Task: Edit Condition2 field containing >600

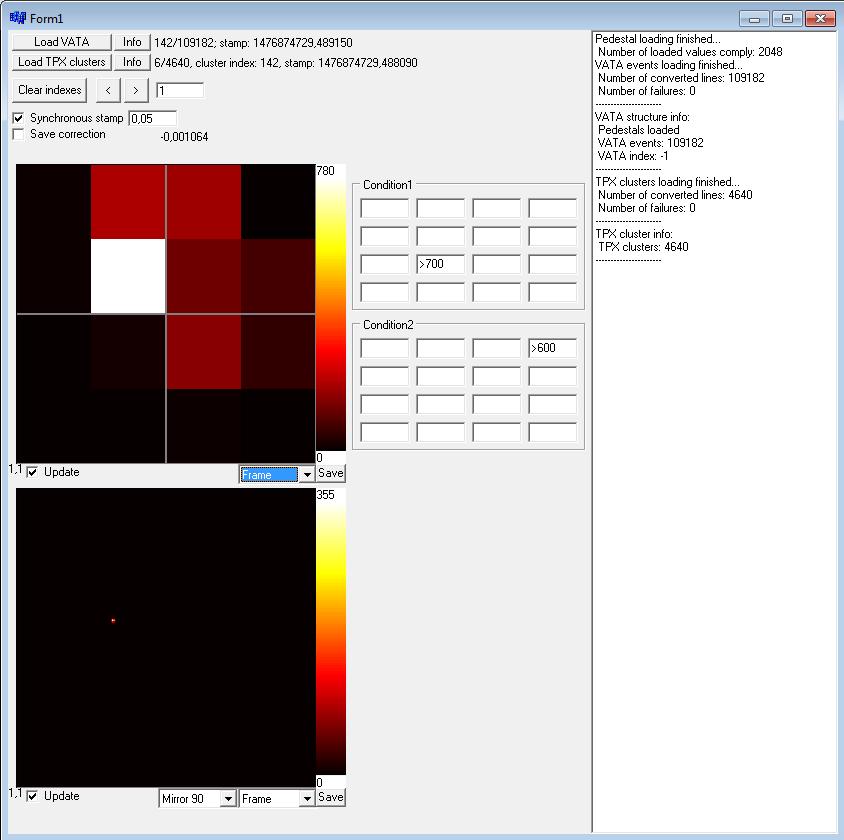Action: tap(553, 348)
